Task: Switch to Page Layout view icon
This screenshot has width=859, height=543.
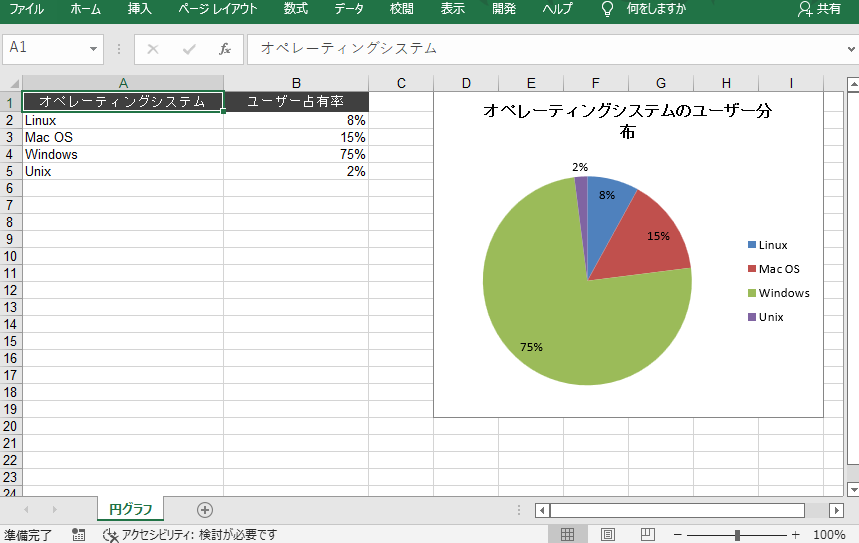Action: [x=608, y=534]
